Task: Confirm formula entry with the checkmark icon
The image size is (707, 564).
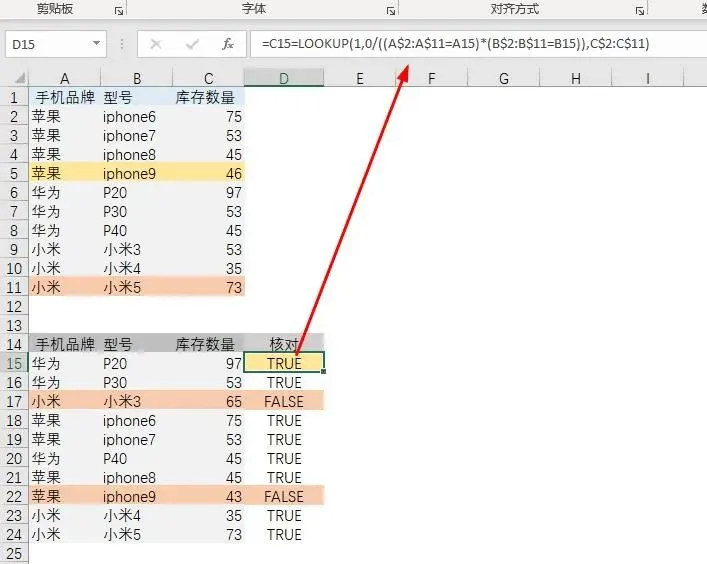Action: [193, 44]
